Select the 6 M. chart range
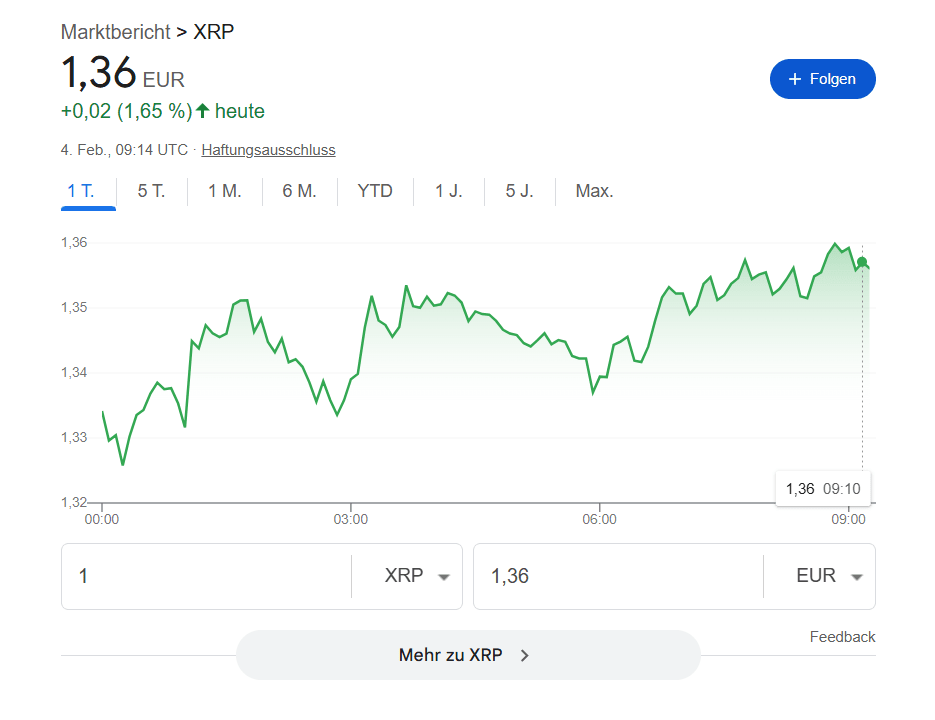The image size is (935, 720). [299, 191]
